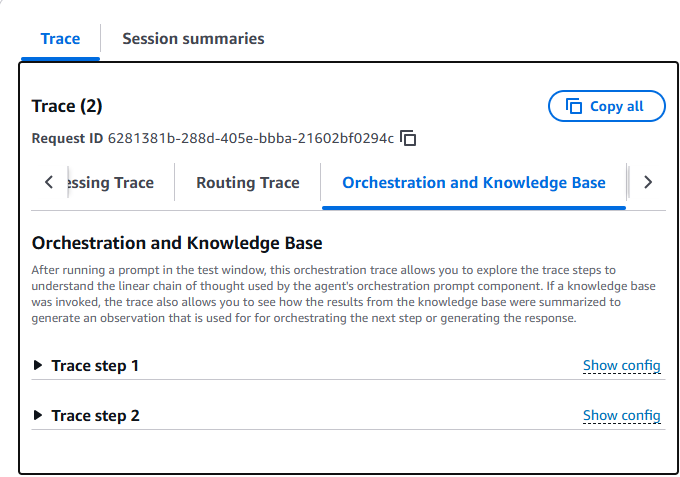
Task: Click the orchestration trace description paragraph
Action: pos(340,293)
